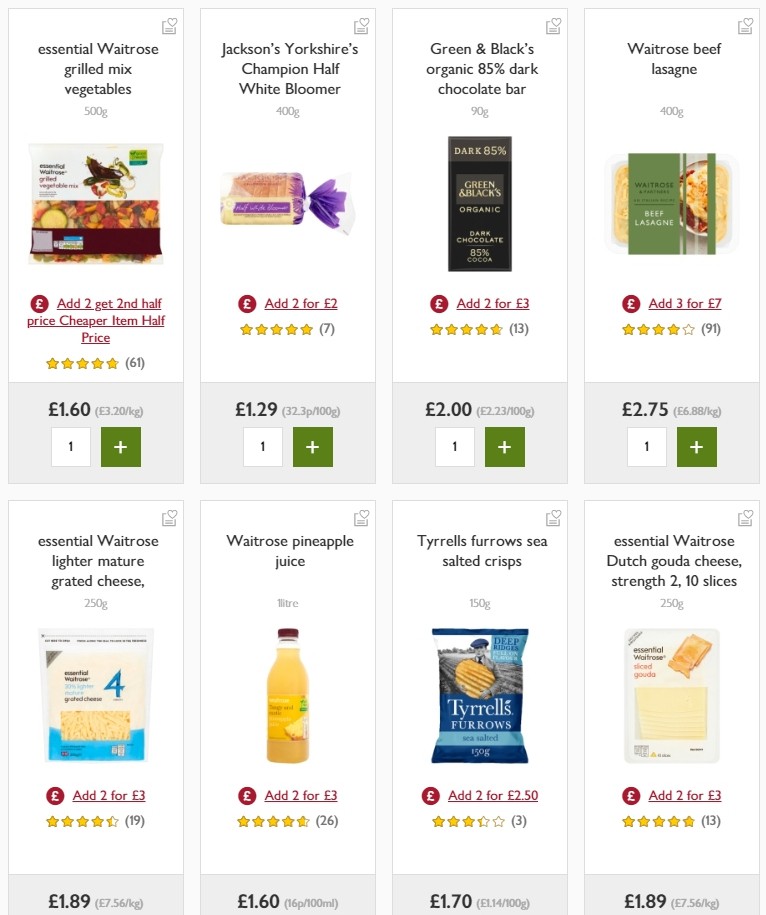This screenshot has width=766, height=915.
Task: Select the £ pound icon on the dark chocolate bar
Action: (439, 302)
